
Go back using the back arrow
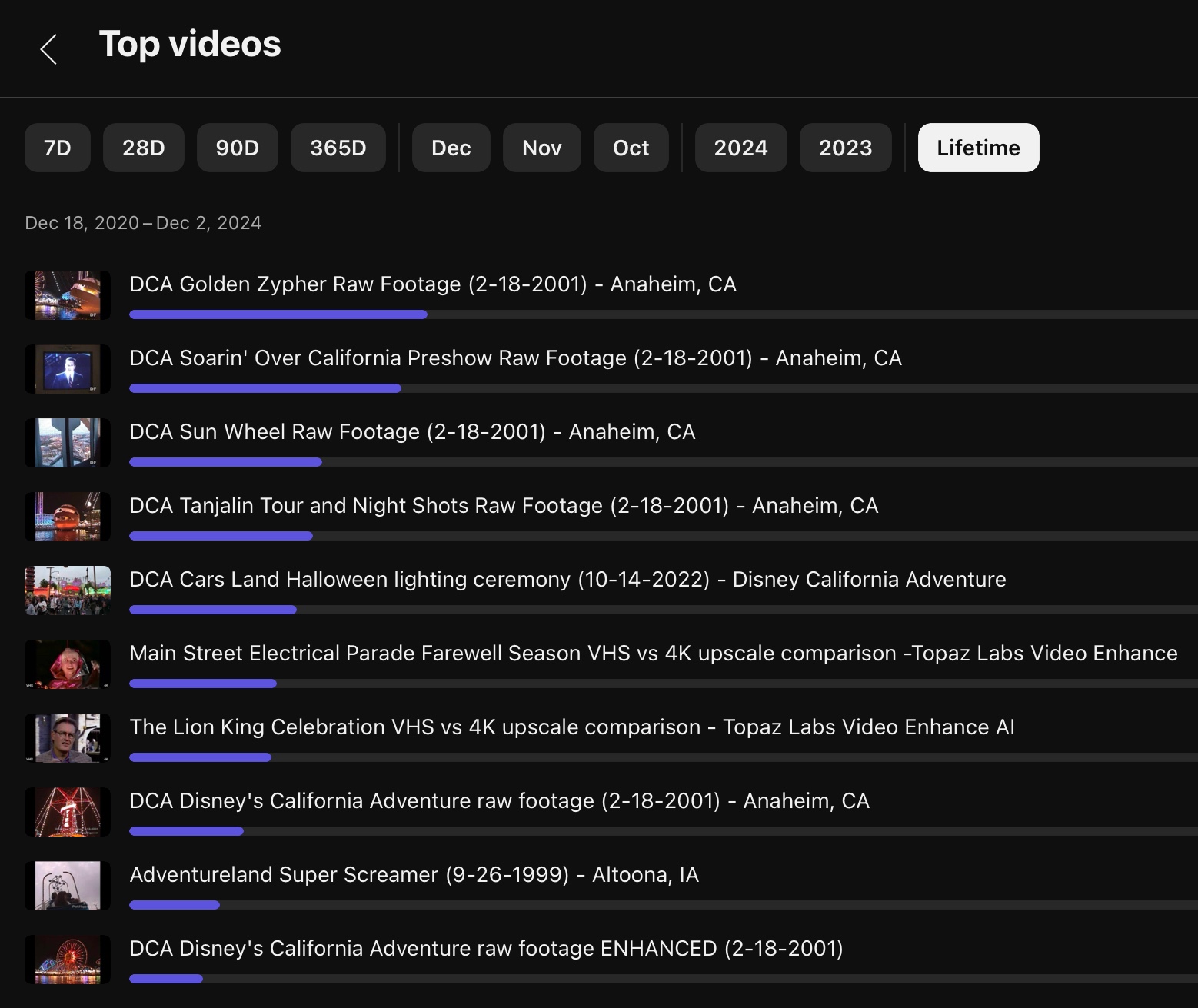click(x=48, y=49)
